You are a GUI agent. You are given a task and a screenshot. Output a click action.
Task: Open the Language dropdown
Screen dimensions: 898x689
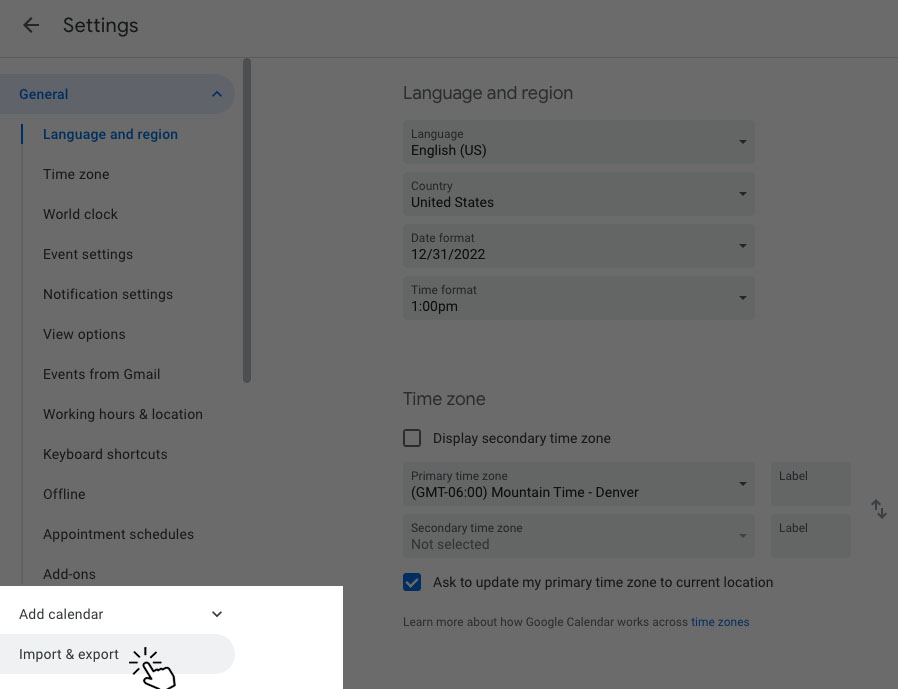[x=578, y=143]
